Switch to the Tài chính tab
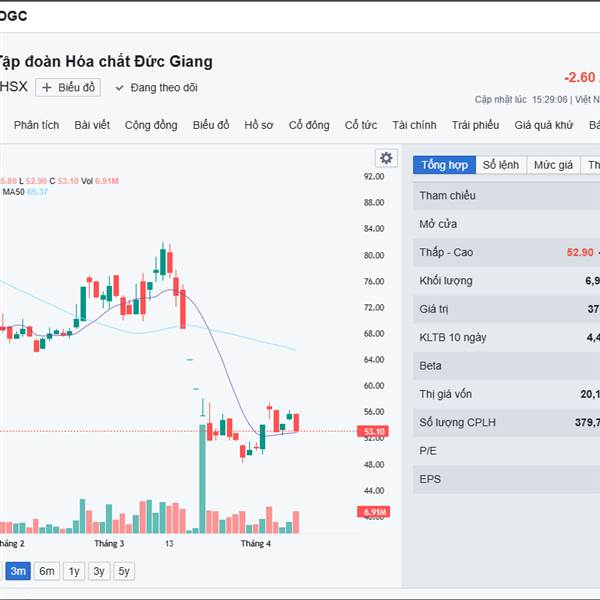 [414, 125]
